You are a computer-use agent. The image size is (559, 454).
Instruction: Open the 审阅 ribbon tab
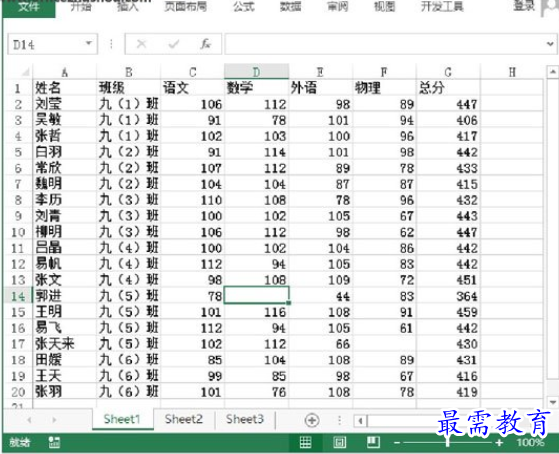(x=338, y=6)
